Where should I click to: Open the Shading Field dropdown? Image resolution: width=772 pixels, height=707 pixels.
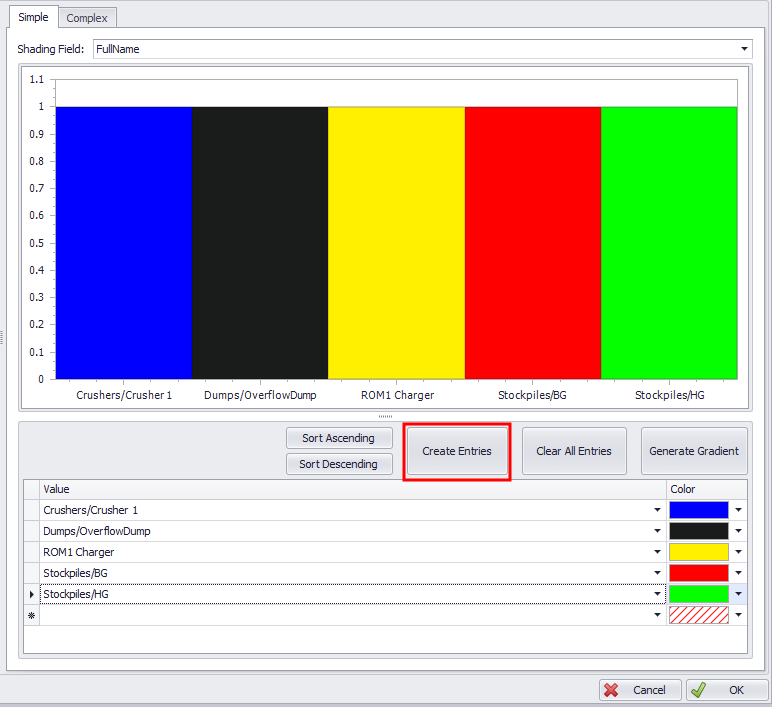(744, 49)
